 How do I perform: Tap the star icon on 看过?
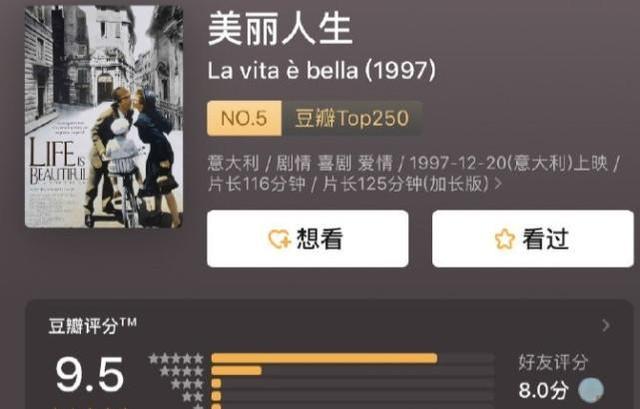(505, 239)
